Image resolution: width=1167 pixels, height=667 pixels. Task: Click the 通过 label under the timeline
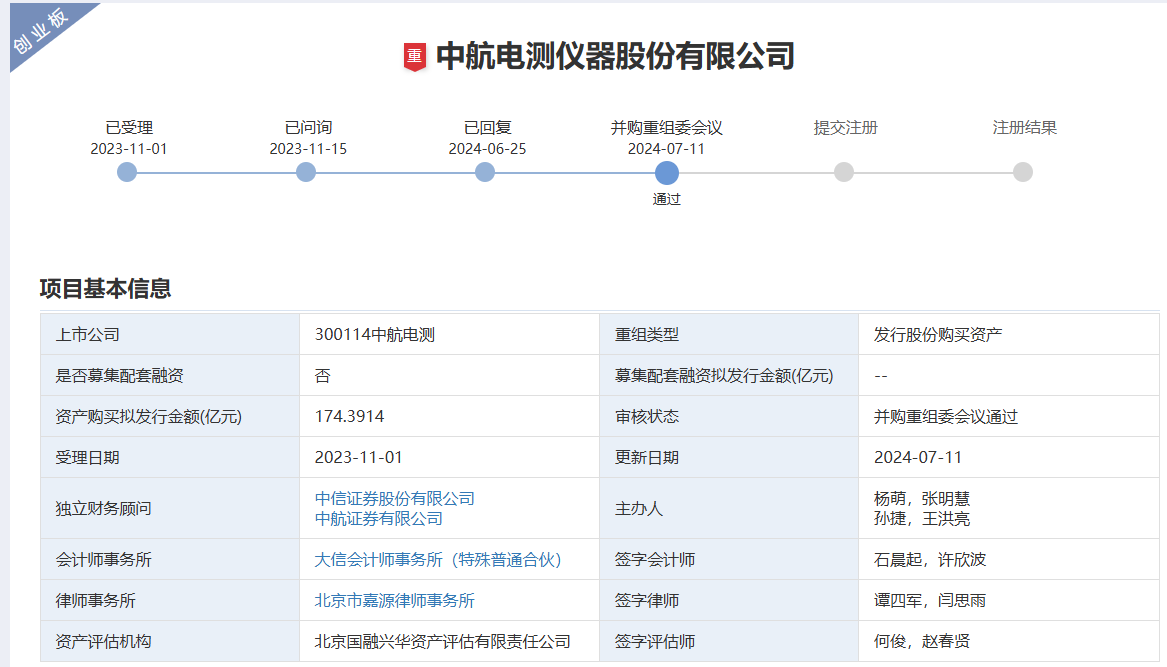point(667,199)
